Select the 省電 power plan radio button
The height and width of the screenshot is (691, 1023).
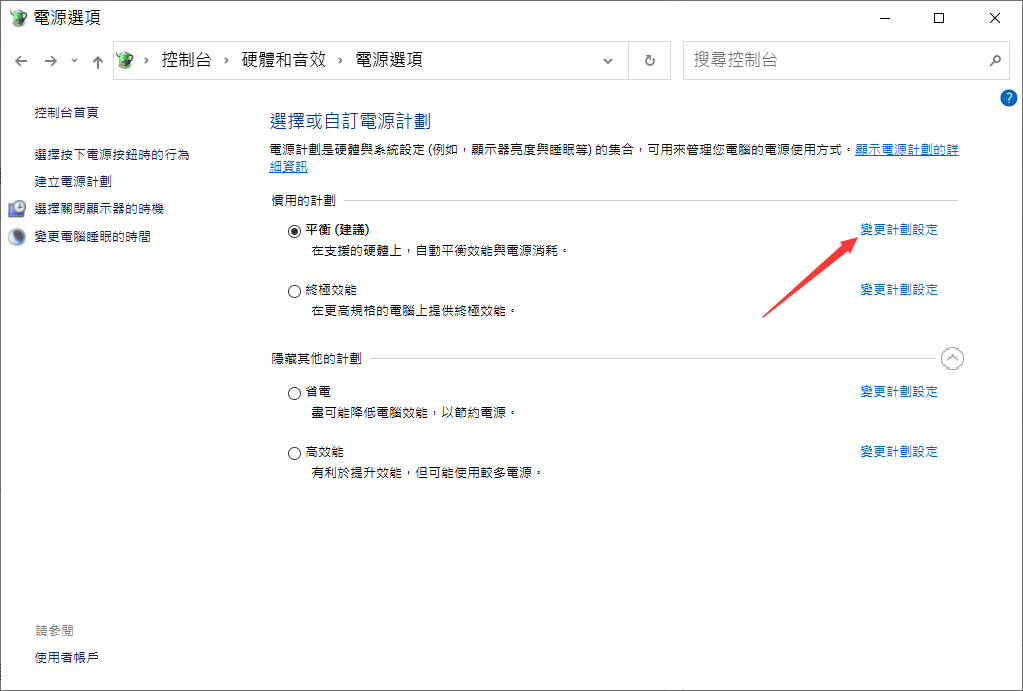pos(294,393)
